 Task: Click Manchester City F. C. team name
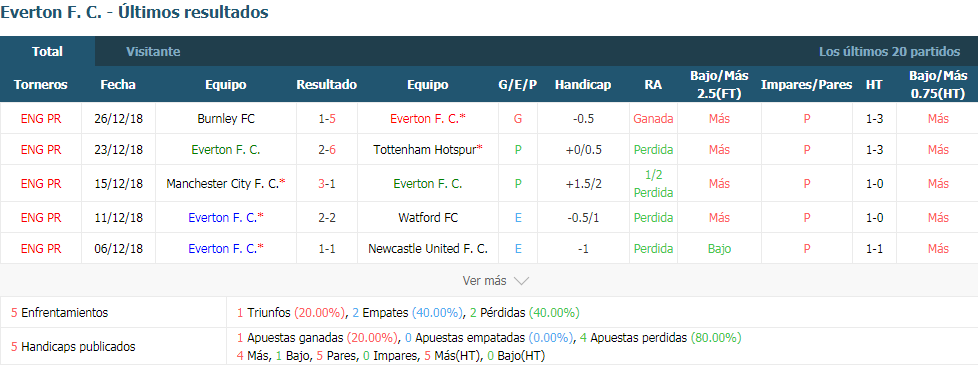[x=226, y=184]
